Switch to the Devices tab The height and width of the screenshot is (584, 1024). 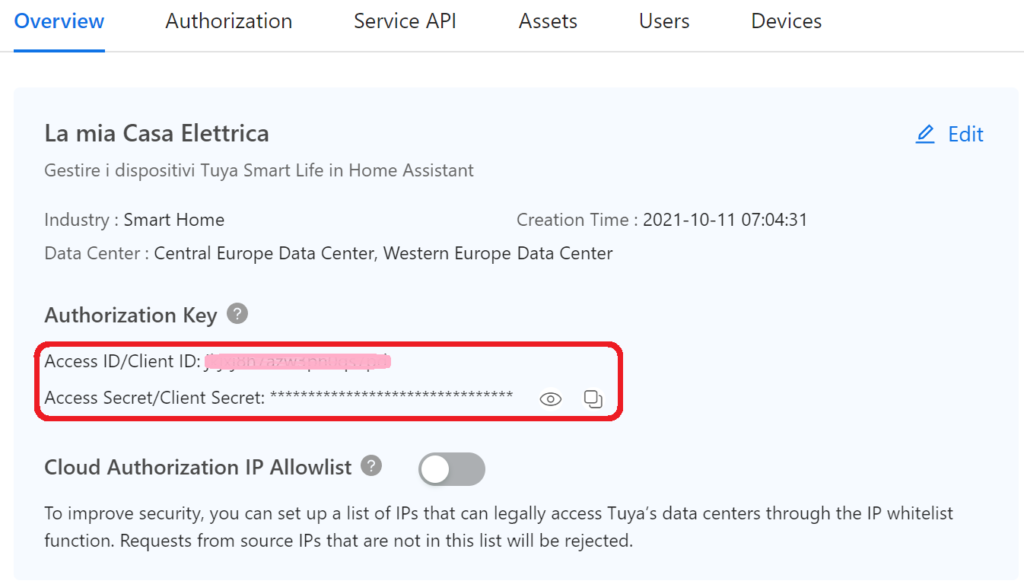click(x=786, y=21)
